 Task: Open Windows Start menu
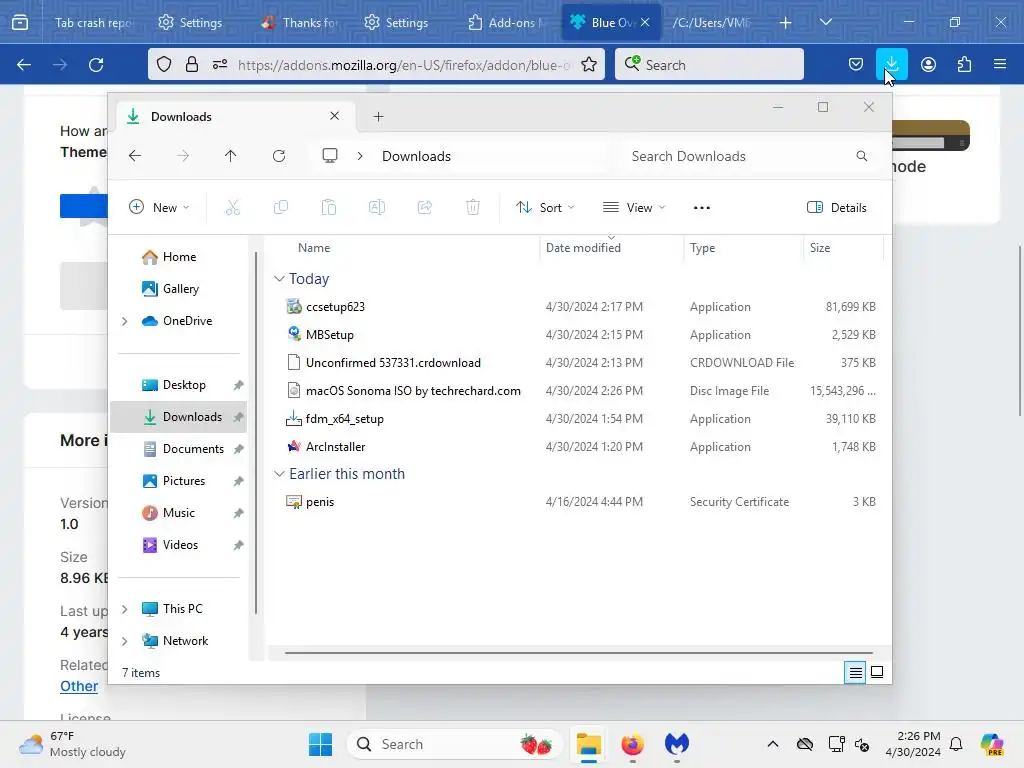(x=320, y=744)
